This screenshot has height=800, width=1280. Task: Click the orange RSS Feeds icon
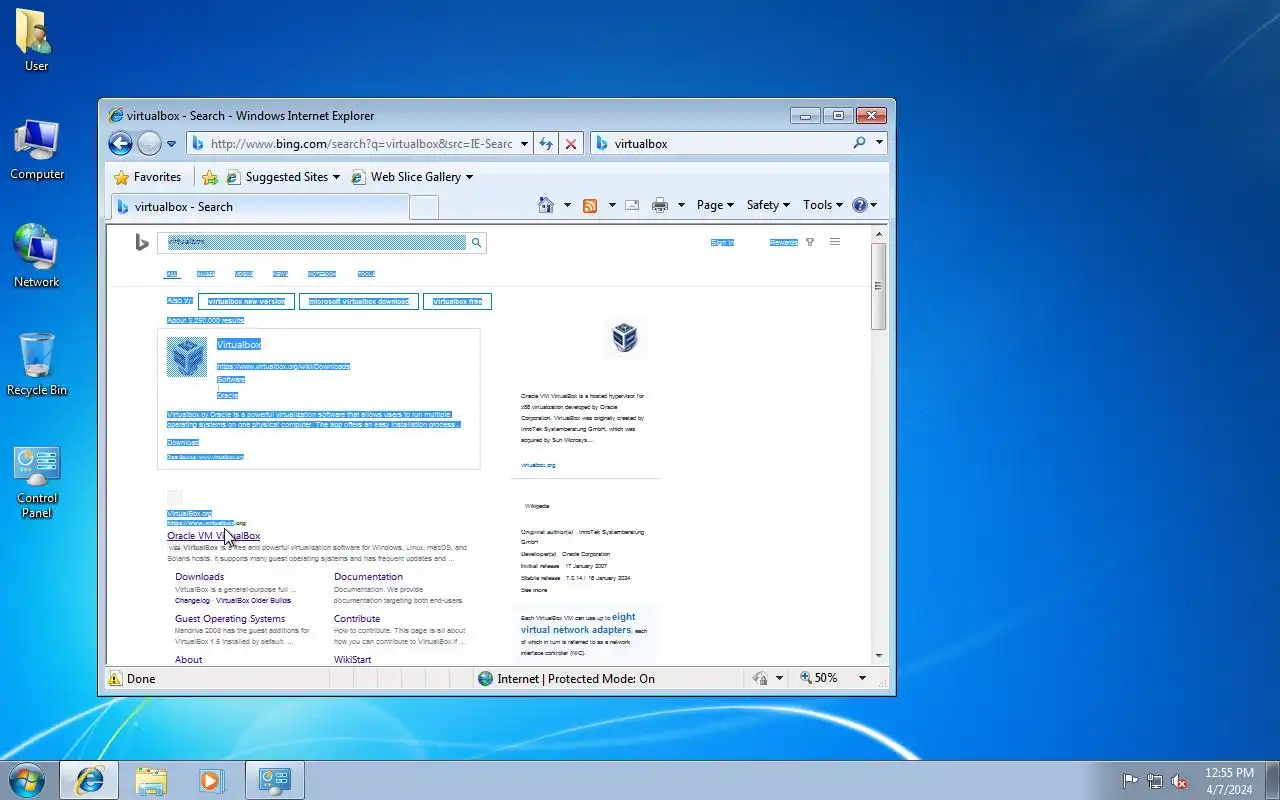pyautogui.click(x=590, y=205)
